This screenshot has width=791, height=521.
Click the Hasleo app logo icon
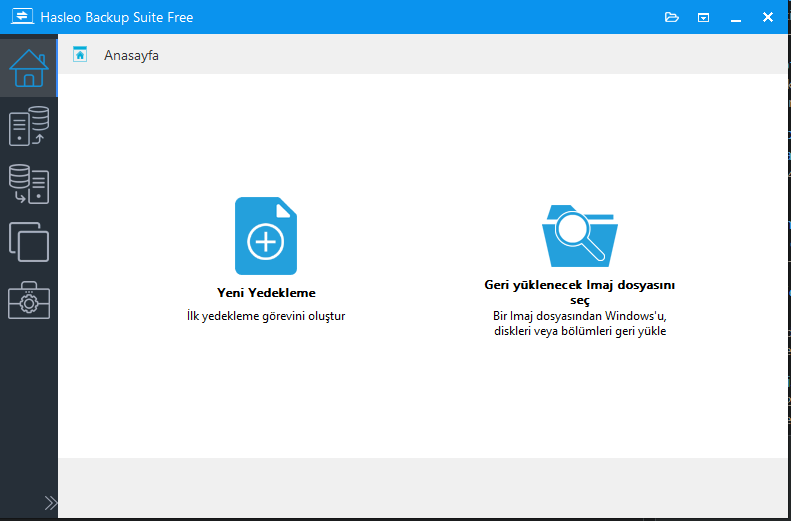click(x=22, y=17)
